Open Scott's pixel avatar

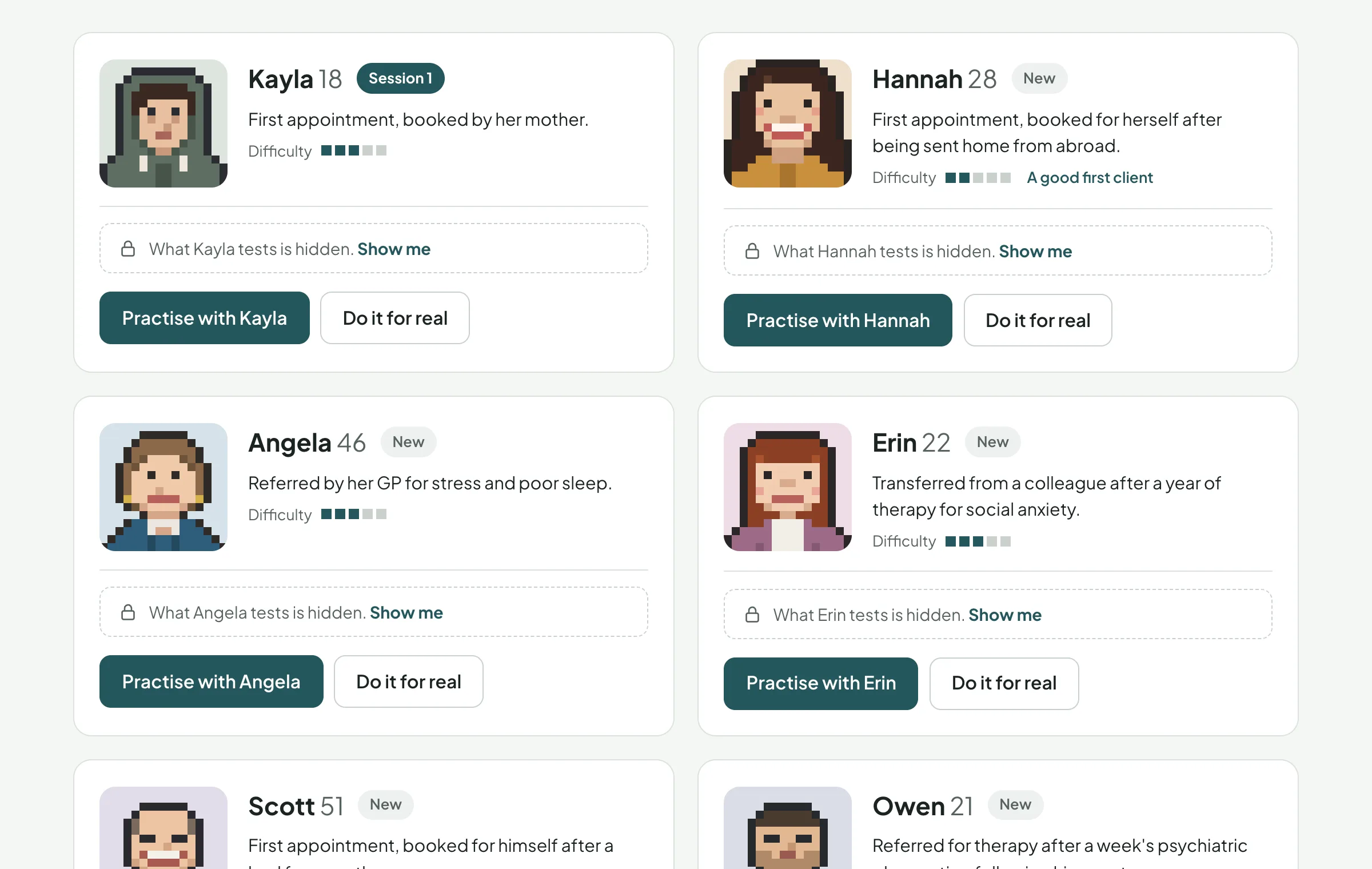click(x=163, y=828)
